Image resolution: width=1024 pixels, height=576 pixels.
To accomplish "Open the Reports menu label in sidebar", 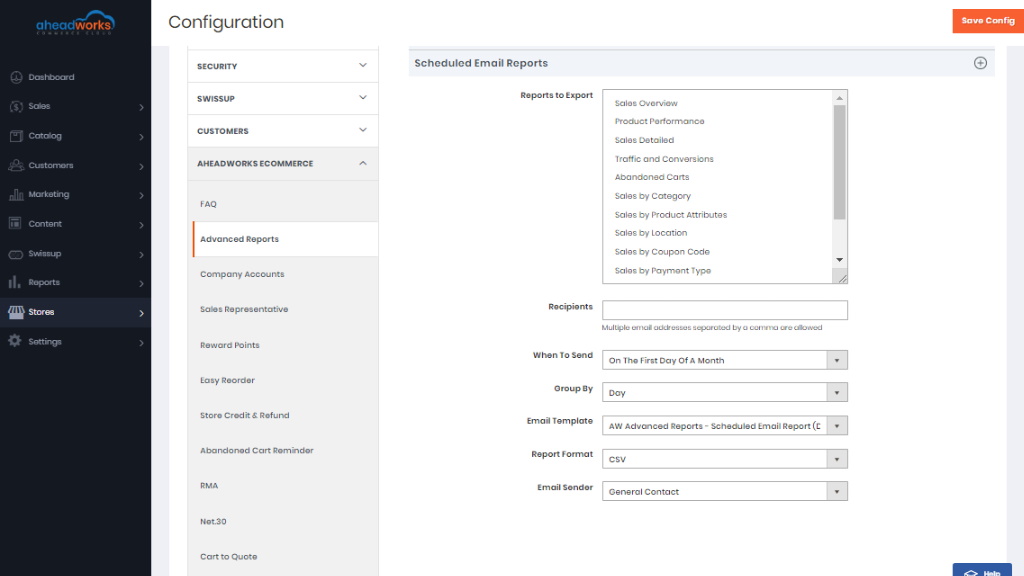I will click(x=44, y=282).
